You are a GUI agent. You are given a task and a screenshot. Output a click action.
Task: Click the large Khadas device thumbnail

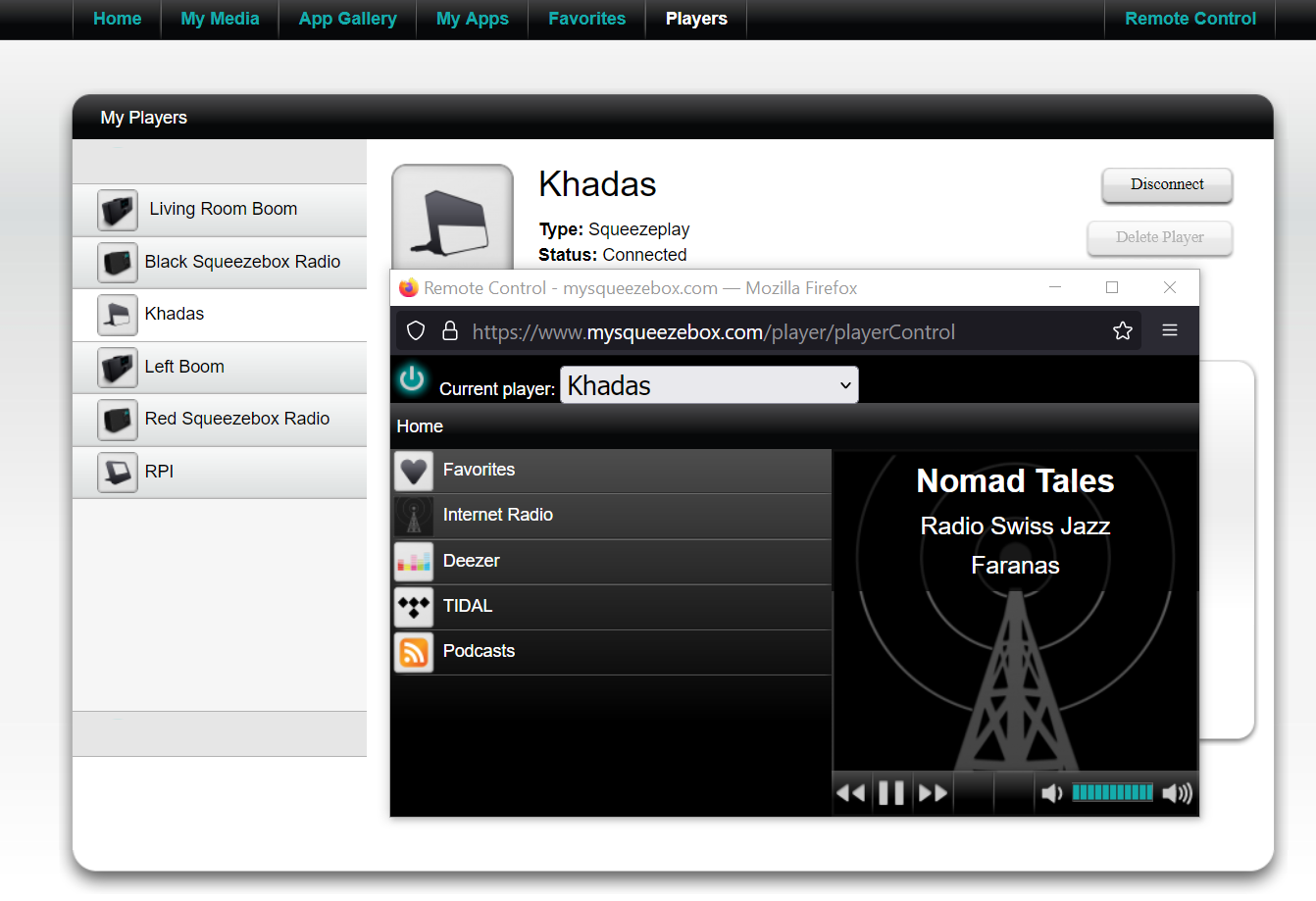click(x=453, y=218)
